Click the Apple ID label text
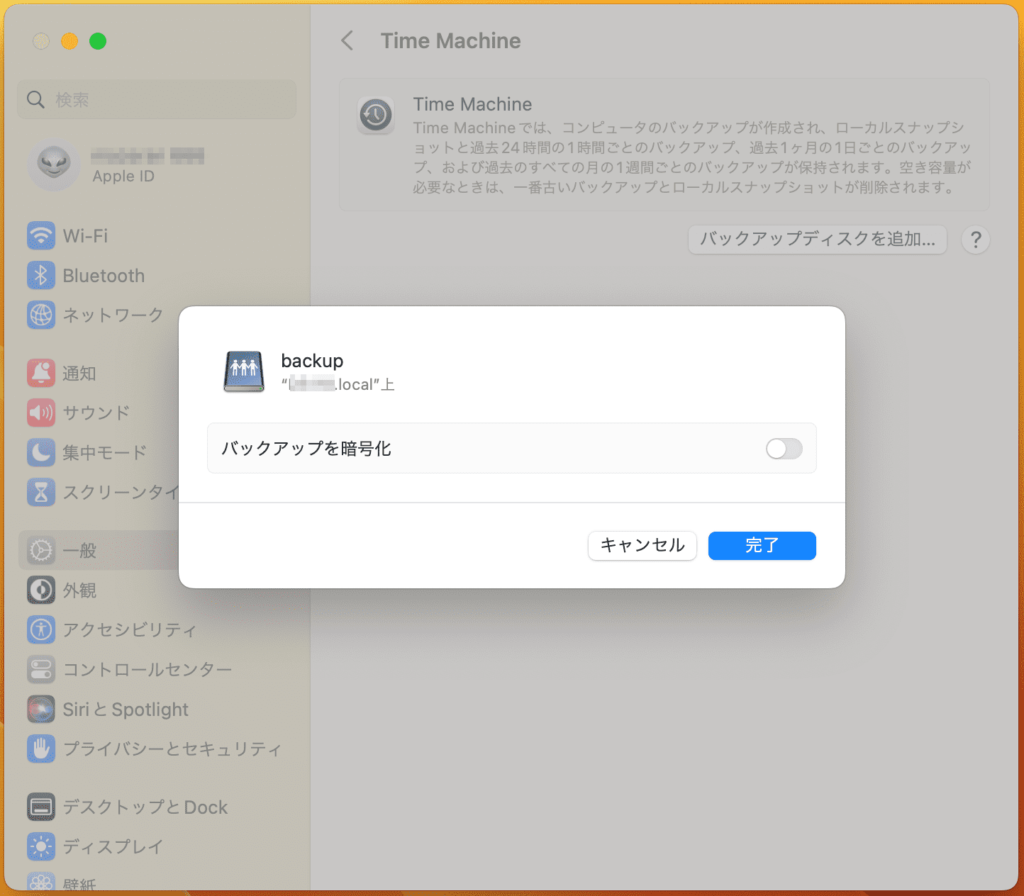 coord(123,176)
